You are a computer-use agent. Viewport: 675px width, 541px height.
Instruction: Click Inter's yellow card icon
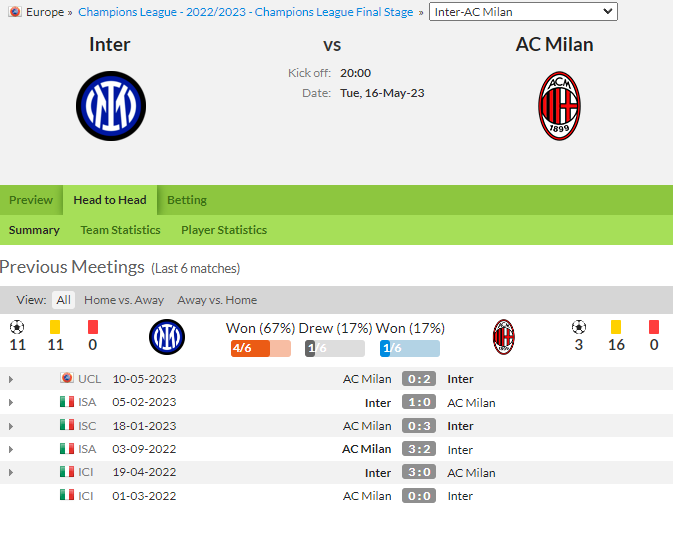55,327
